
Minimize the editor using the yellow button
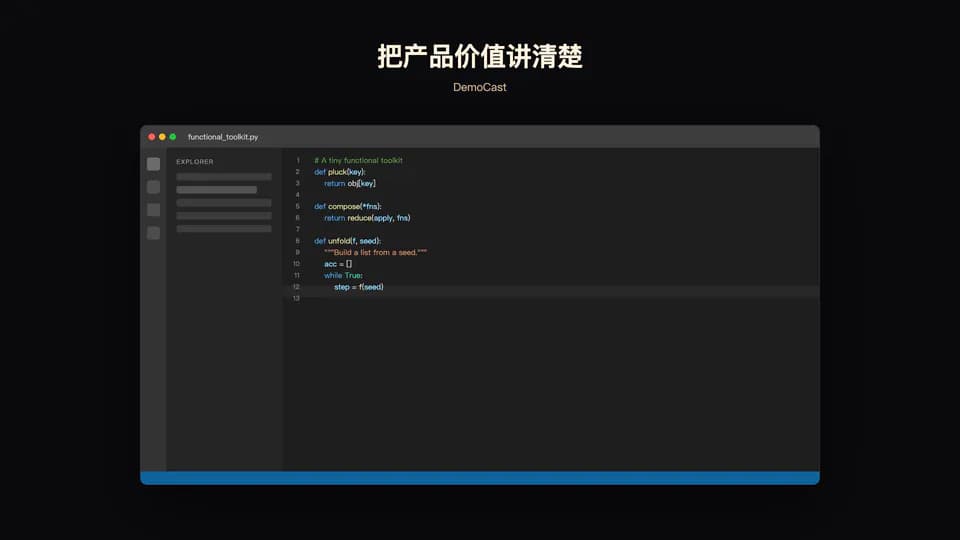click(162, 137)
